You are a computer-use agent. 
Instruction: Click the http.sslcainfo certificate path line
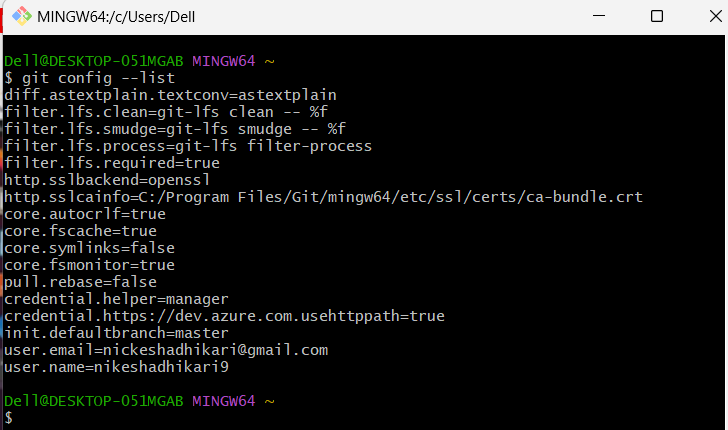point(323,197)
